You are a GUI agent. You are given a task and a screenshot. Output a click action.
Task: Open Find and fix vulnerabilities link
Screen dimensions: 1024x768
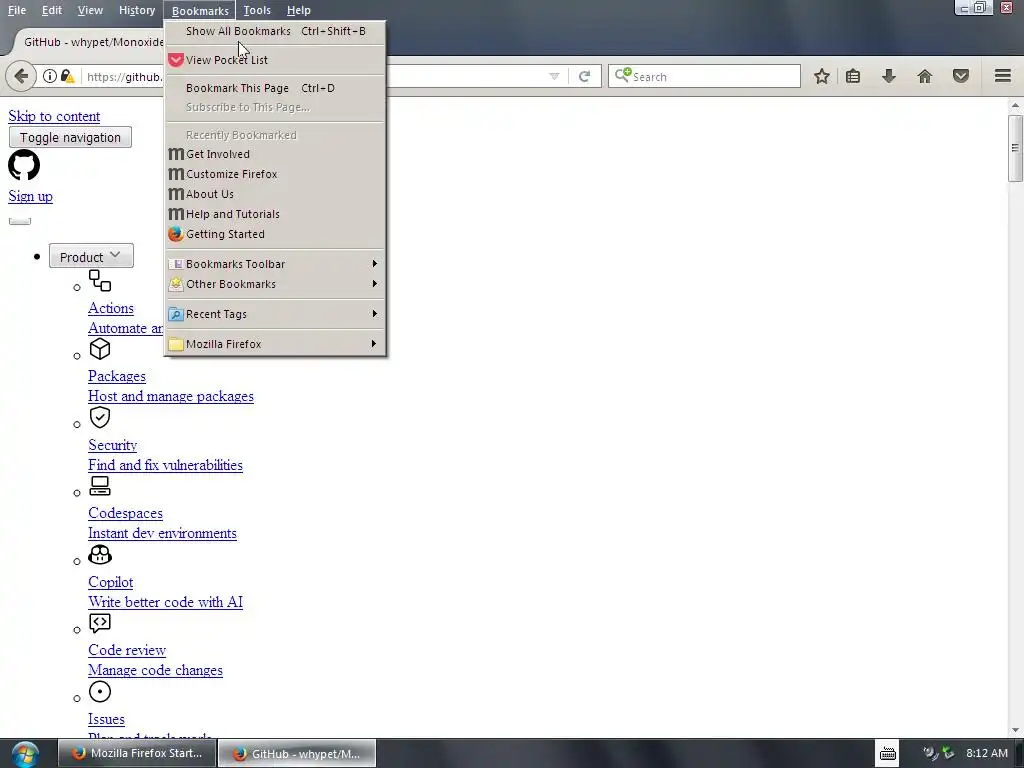(165, 465)
